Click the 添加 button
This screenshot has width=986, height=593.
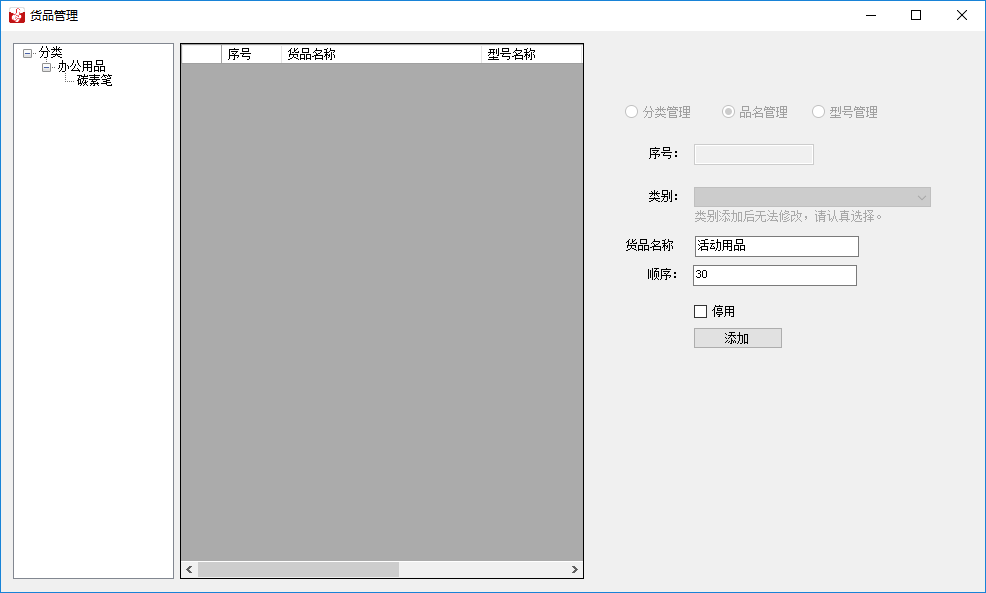coord(738,338)
